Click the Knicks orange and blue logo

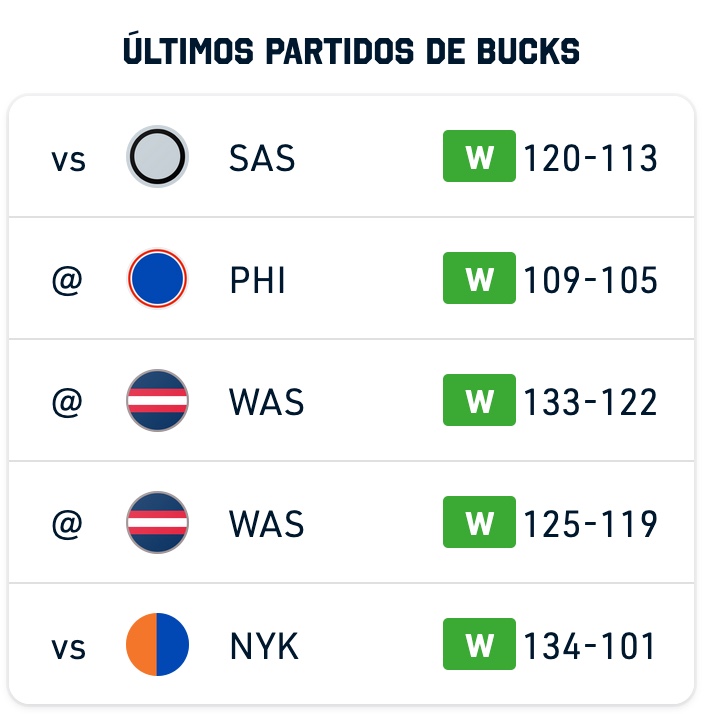[x=157, y=644]
